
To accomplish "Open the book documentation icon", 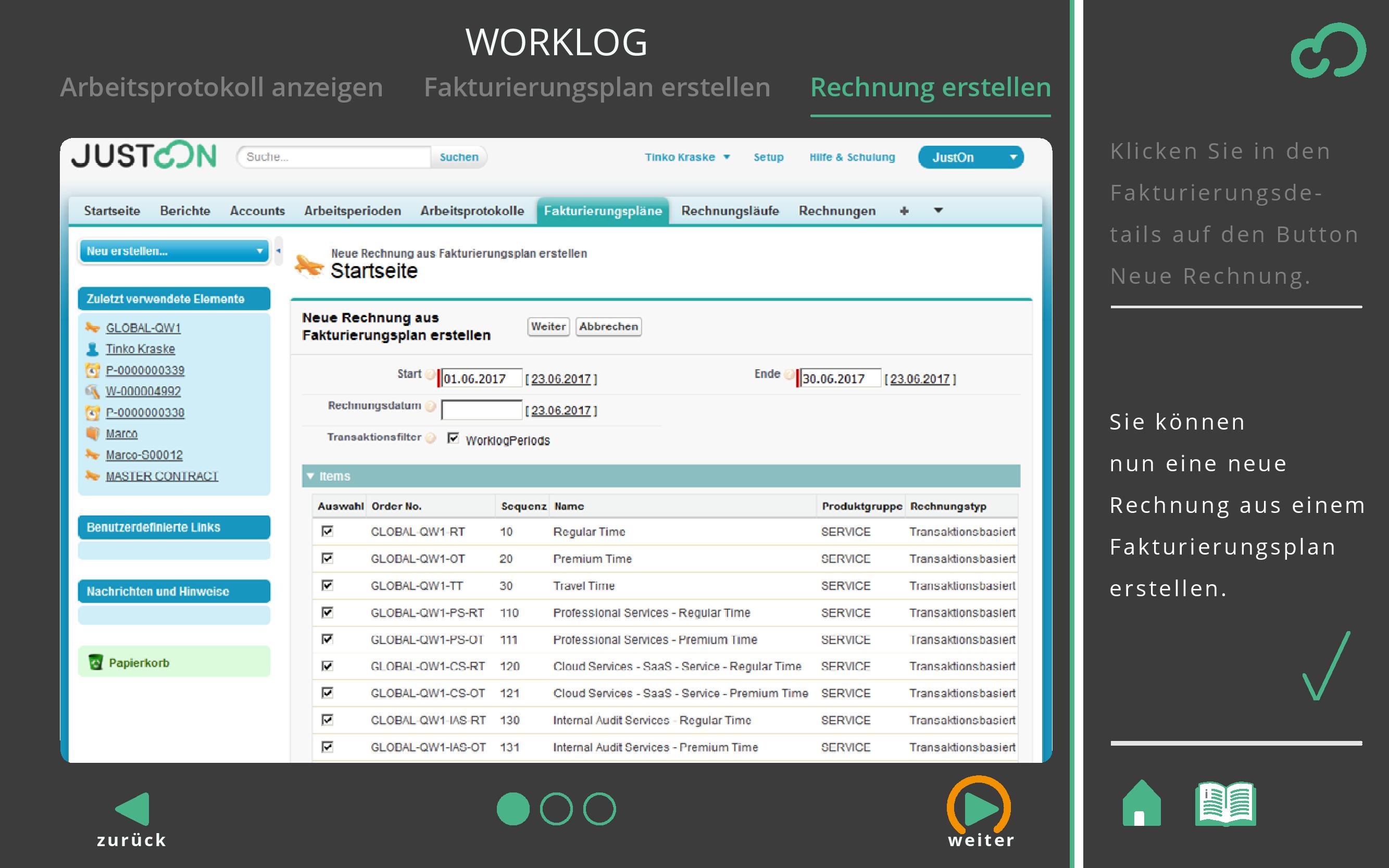I will point(1225,804).
